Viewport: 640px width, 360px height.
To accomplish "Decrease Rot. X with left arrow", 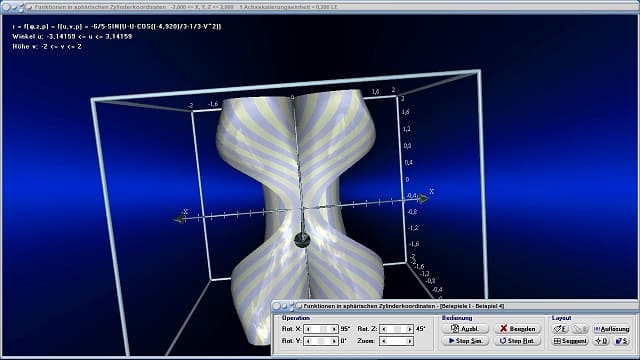I will click(308, 329).
